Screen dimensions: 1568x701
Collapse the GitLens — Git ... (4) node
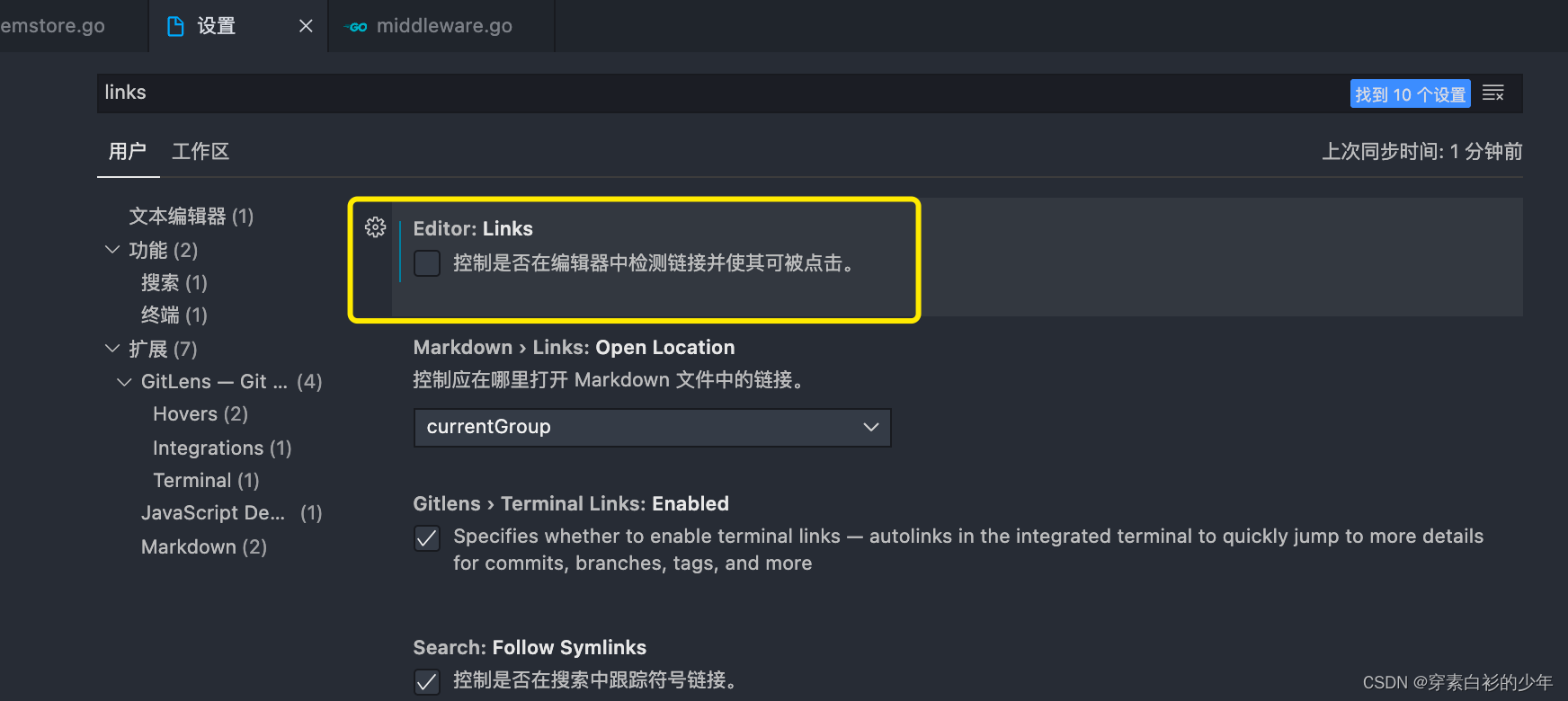point(124,382)
